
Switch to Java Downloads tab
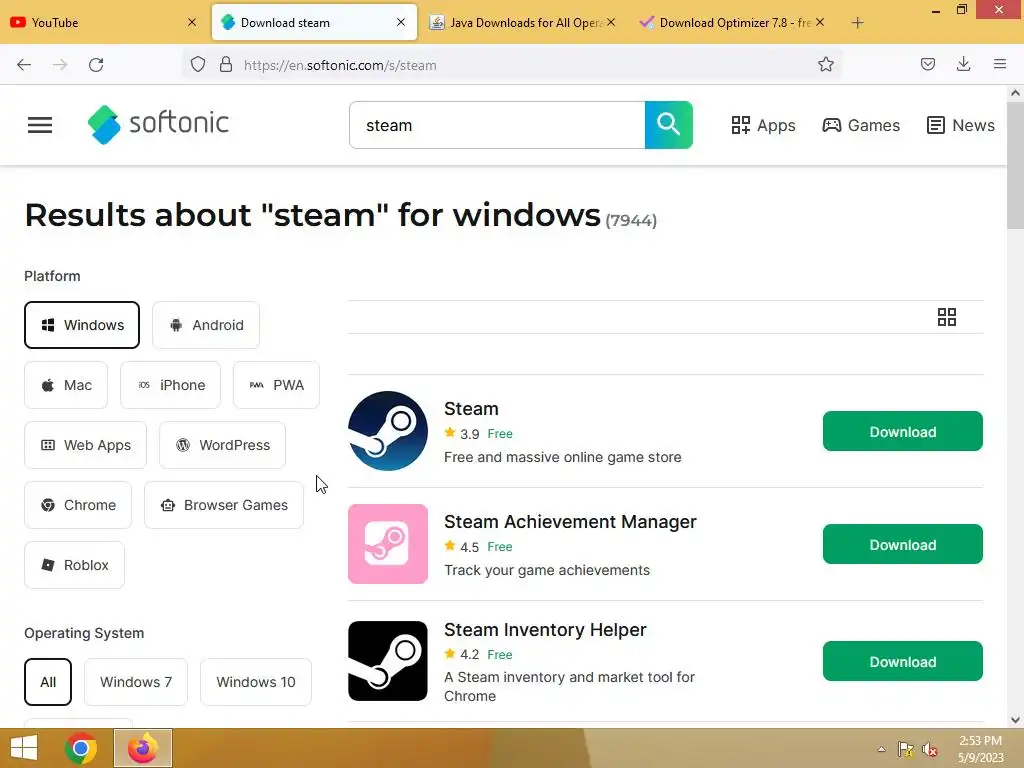(522, 22)
